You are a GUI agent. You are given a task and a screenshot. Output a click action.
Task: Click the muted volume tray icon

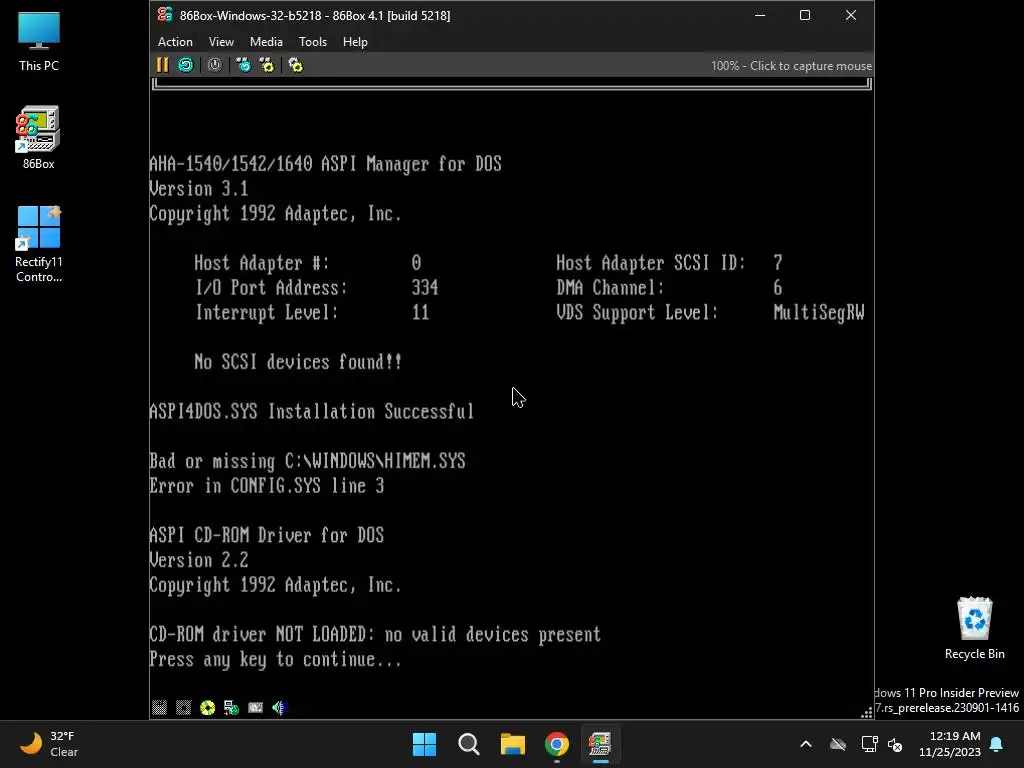895,744
